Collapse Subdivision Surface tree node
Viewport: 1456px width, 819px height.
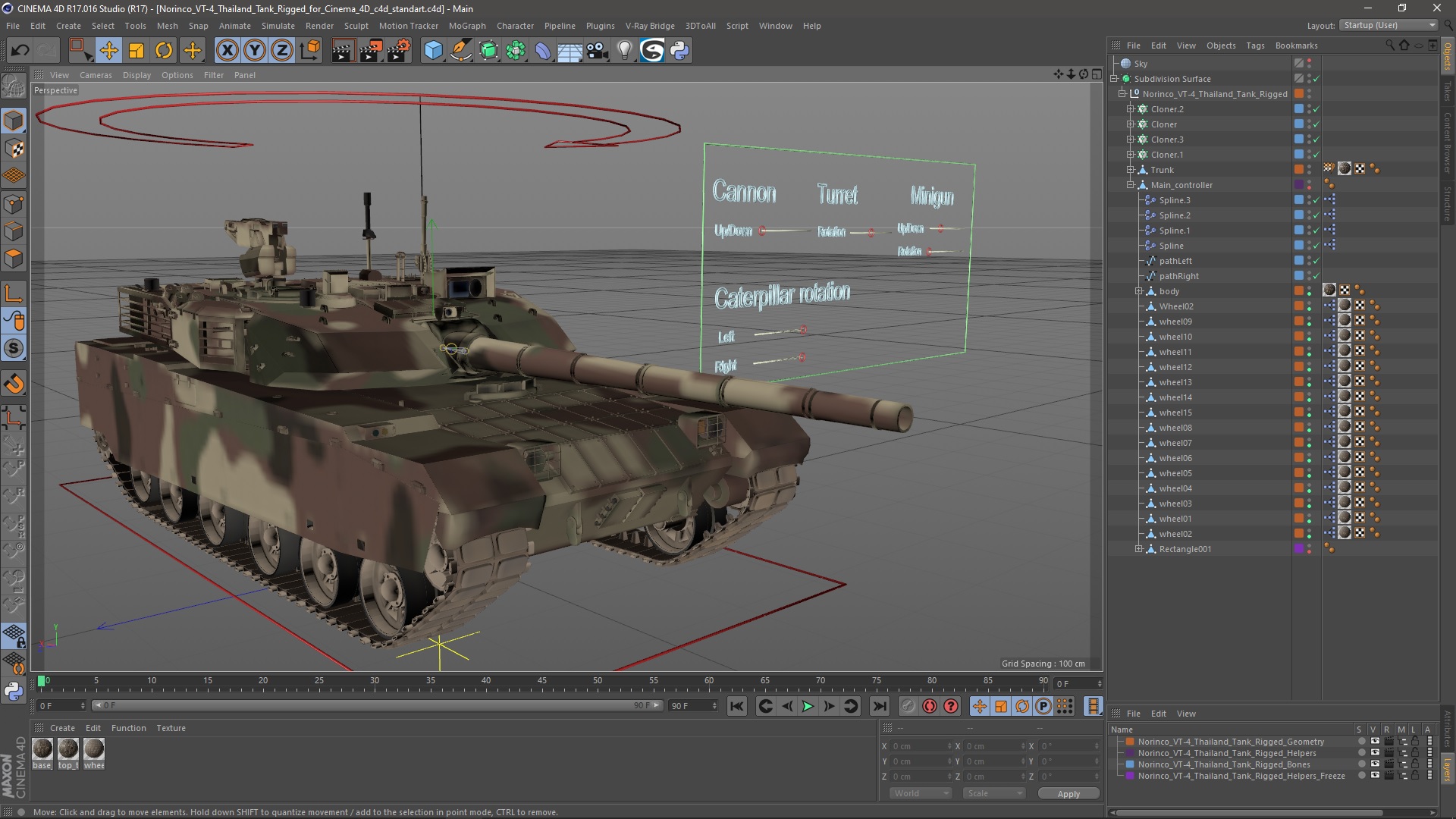click(x=1114, y=79)
